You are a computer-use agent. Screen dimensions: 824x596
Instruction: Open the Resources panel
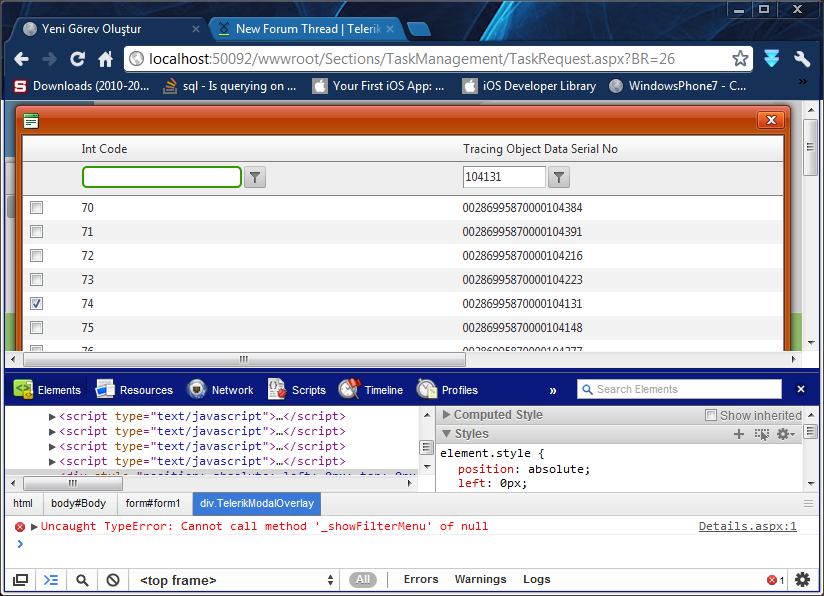pos(134,390)
